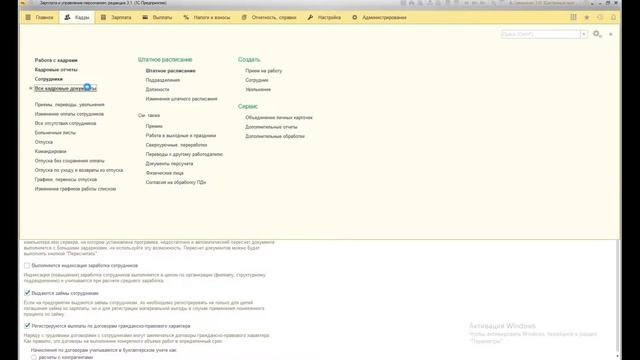This screenshot has width=640, height=360.
Task: Open Командировки link
Action: pyautogui.click(x=51, y=151)
